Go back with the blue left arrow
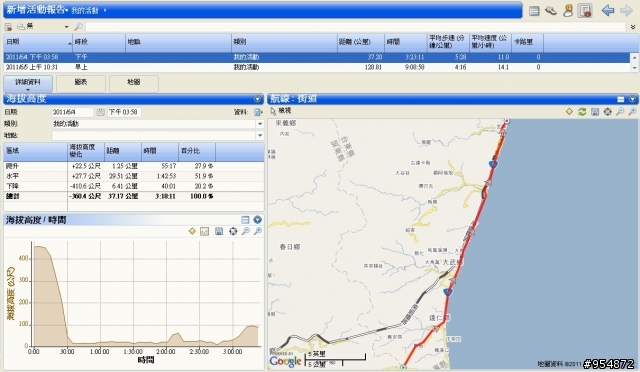Viewport: 640px width, 372px height. [x=608, y=11]
